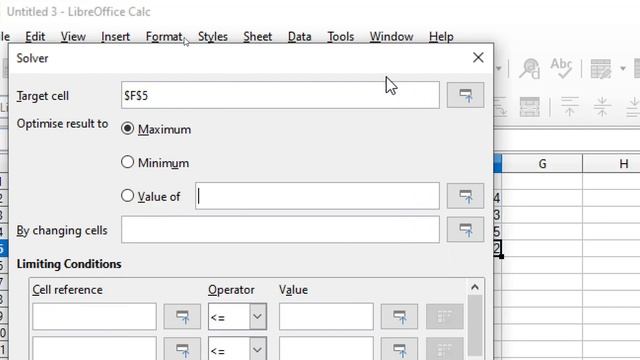Open Format menu
Viewport: 640px width, 360px height.
(164, 37)
